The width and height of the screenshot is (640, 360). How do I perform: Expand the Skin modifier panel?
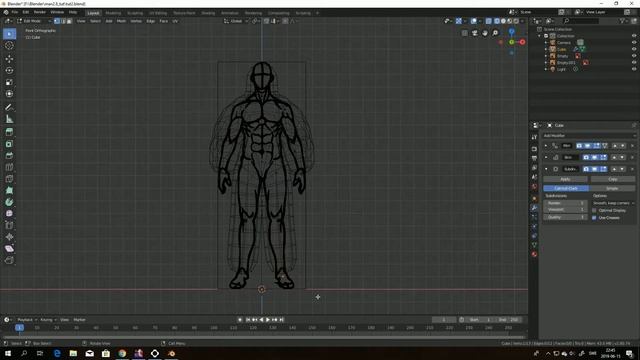pyautogui.click(x=546, y=157)
